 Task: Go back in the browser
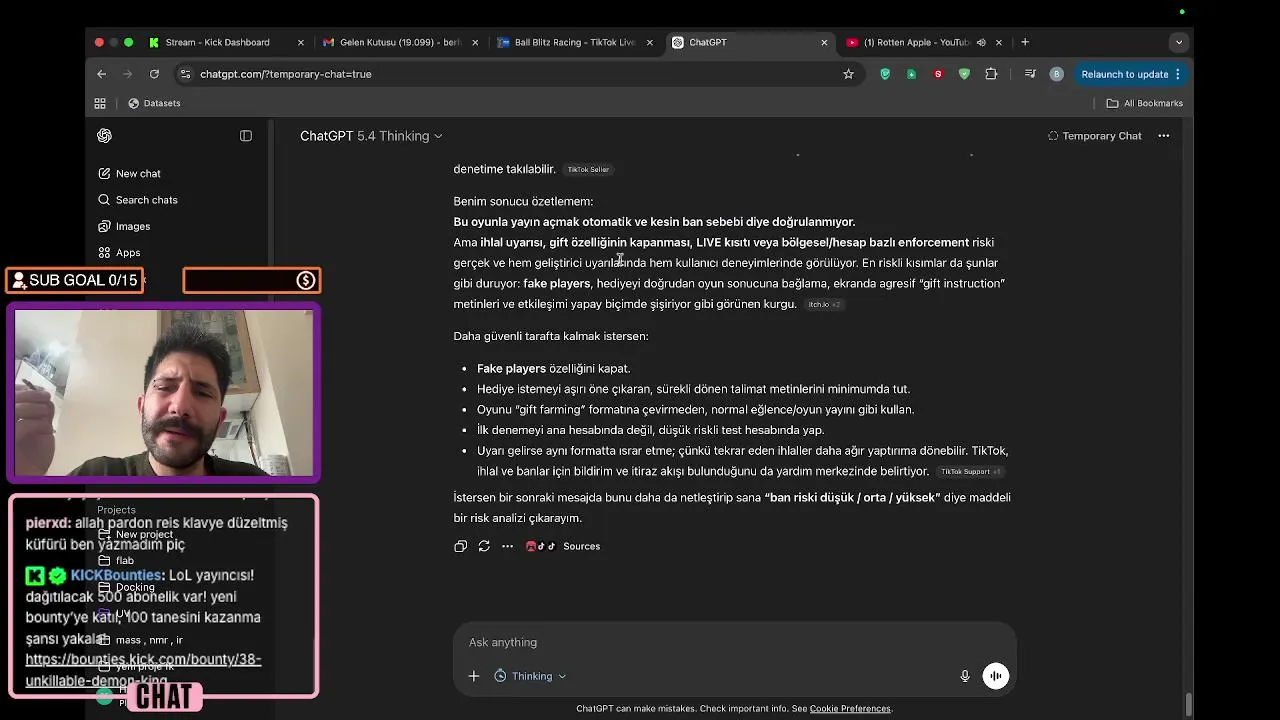[101, 74]
